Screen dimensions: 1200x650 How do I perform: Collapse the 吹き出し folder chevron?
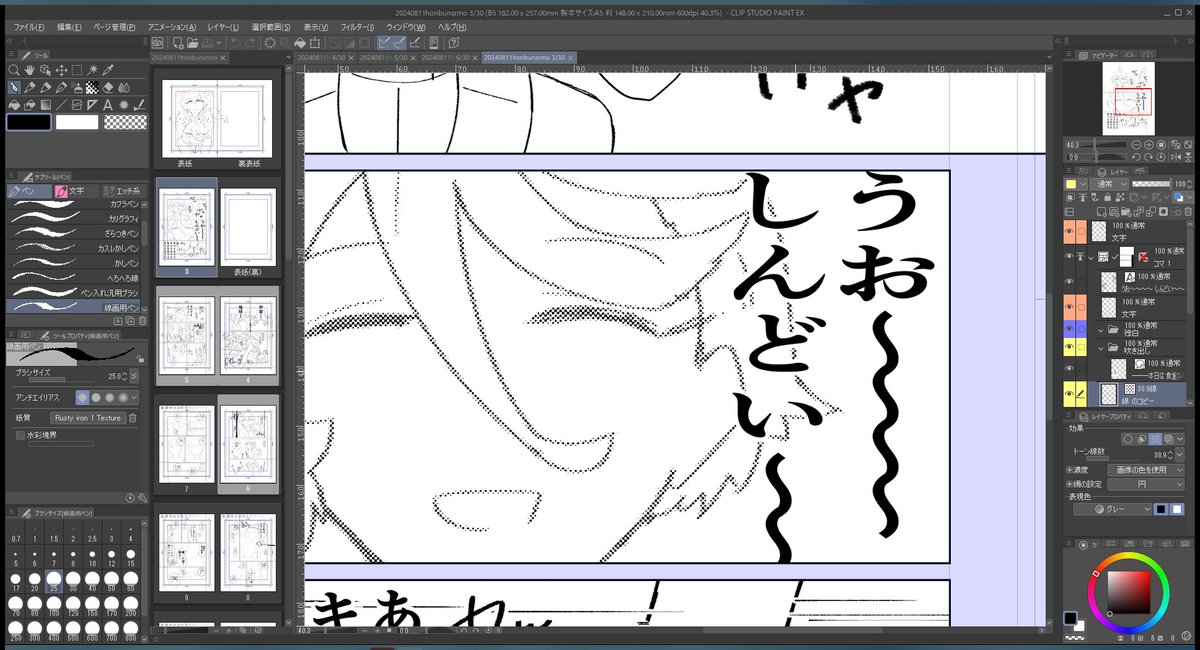(x=1100, y=347)
